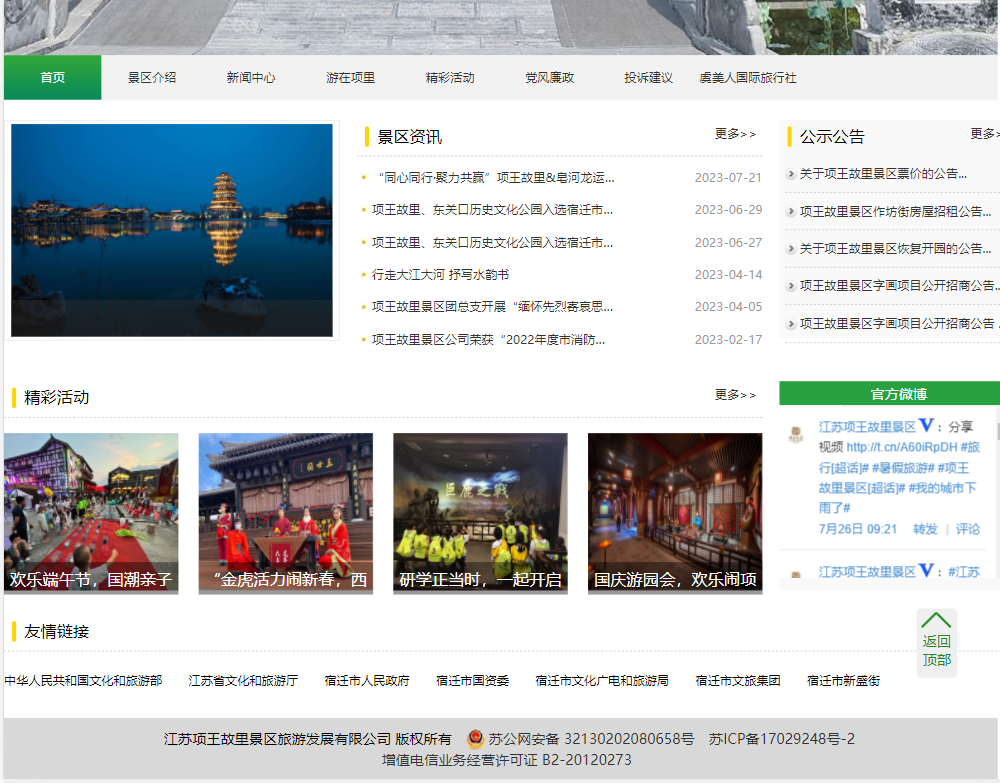The width and height of the screenshot is (1000, 783).
Task: Open 国庆游园会 activity thumbnail
Action: pos(675,513)
